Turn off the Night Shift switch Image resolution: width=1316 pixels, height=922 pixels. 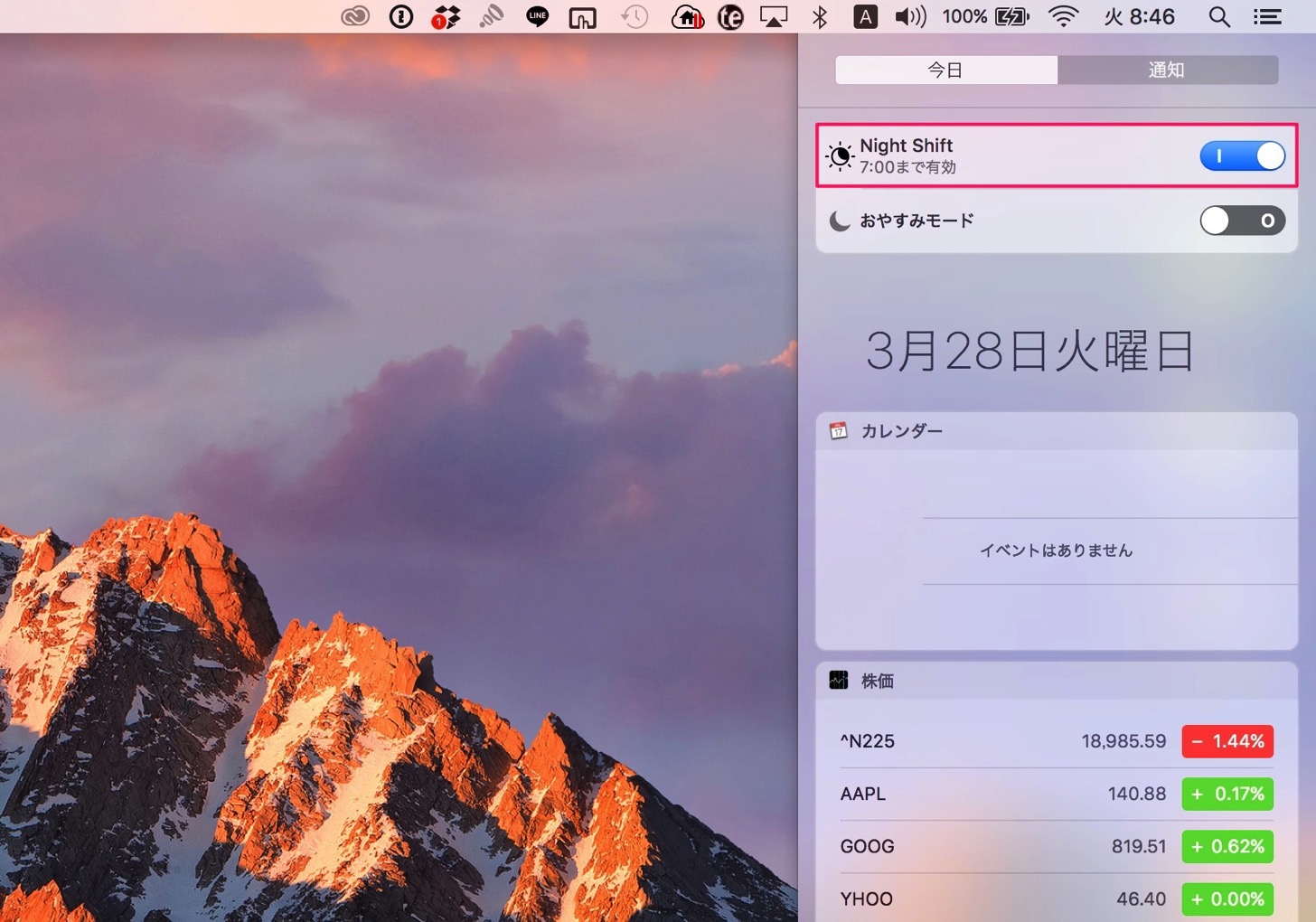1243,155
